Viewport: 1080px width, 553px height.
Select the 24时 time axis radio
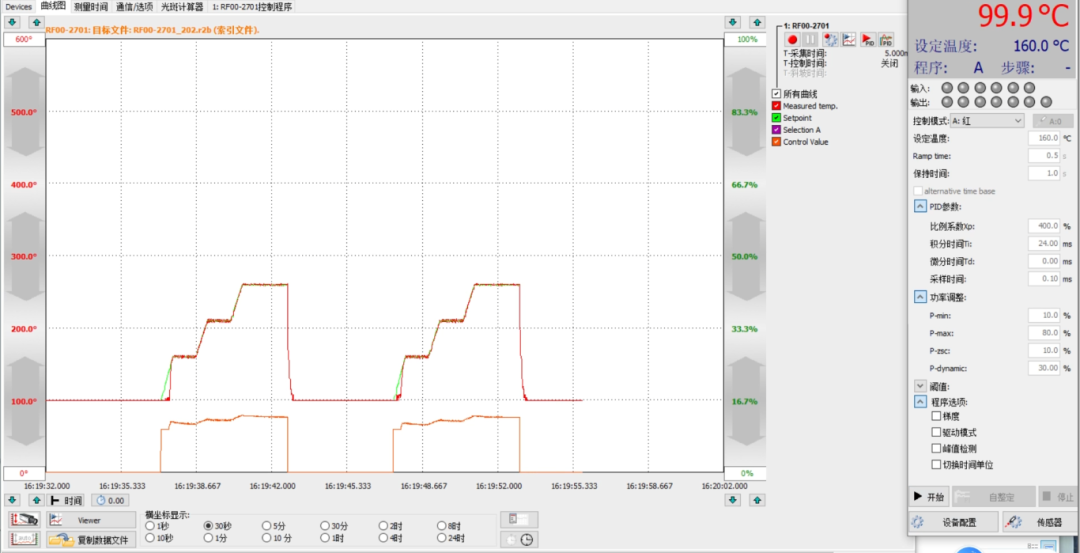coord(442,538)
